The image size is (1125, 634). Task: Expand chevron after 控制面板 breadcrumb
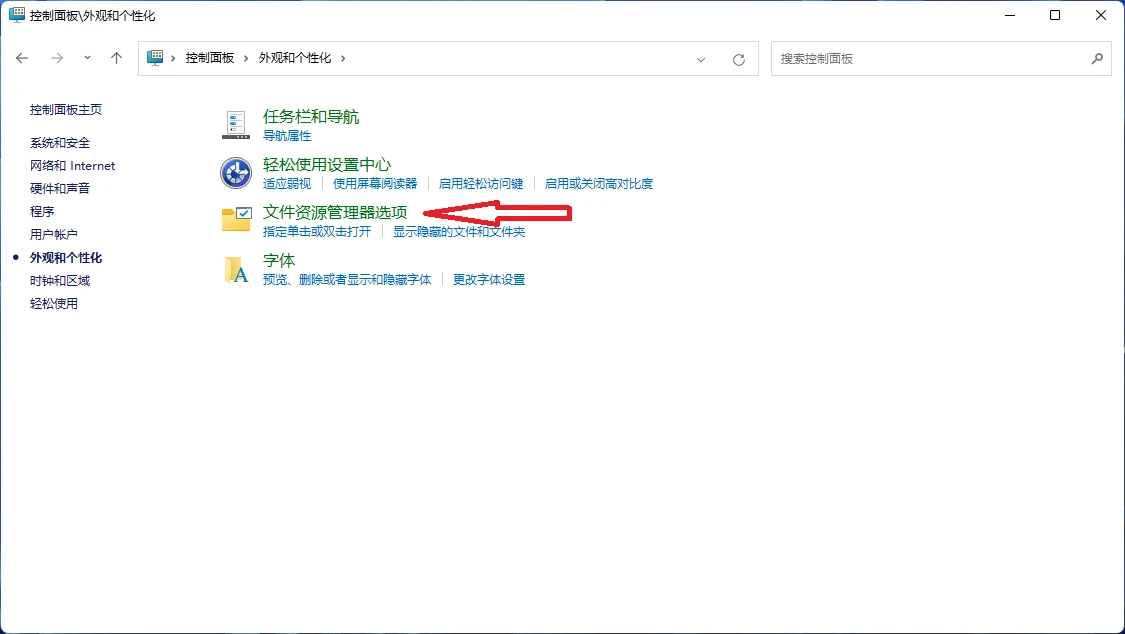click(246, 58)
